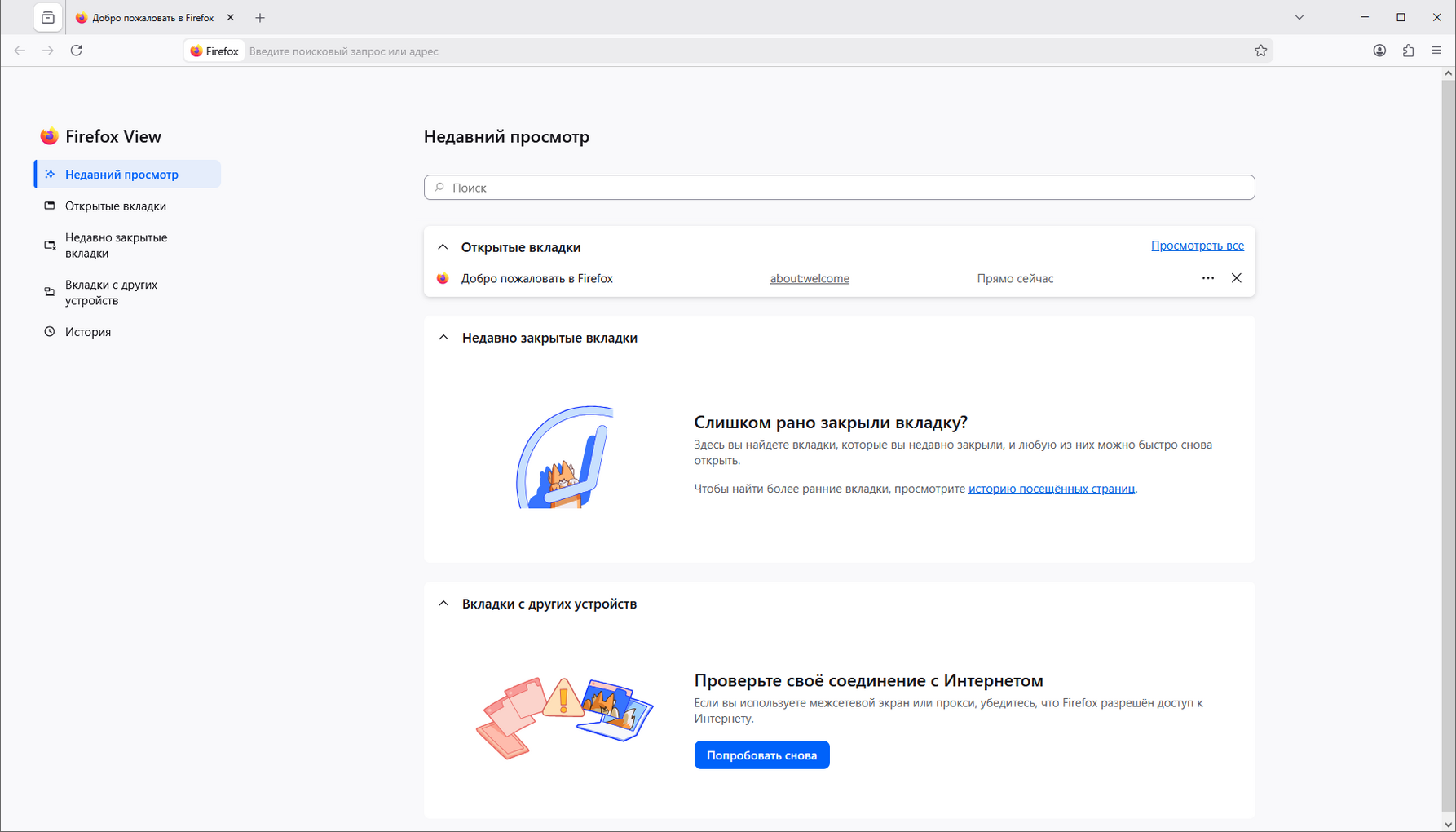The image size is (1456, 832).
Task: Go back to the previous page
Action: pos(20,51)
